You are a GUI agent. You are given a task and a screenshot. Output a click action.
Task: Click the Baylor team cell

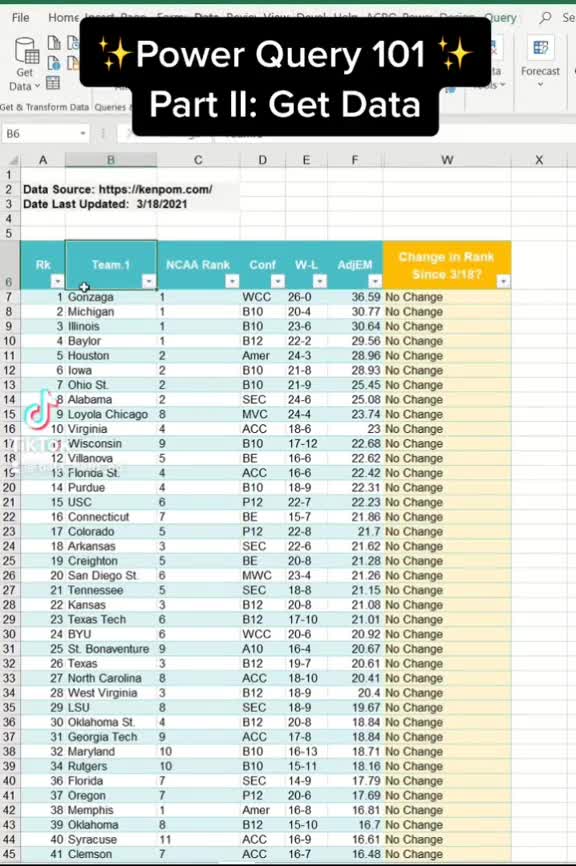point(111,341)
